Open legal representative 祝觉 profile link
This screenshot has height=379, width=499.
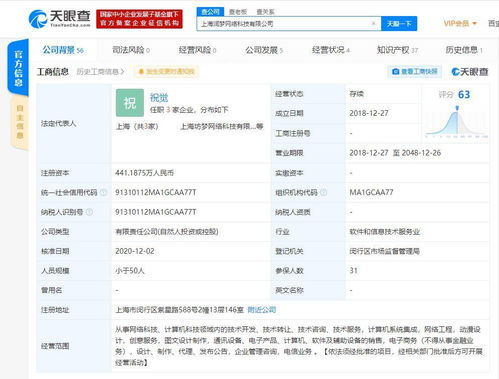(159, 98)
